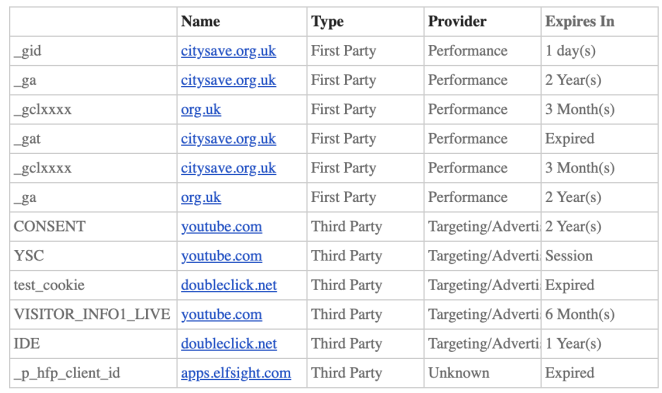Click the 1 day(s) expiry cell
662x393 pixels.
tap(600, 51)
